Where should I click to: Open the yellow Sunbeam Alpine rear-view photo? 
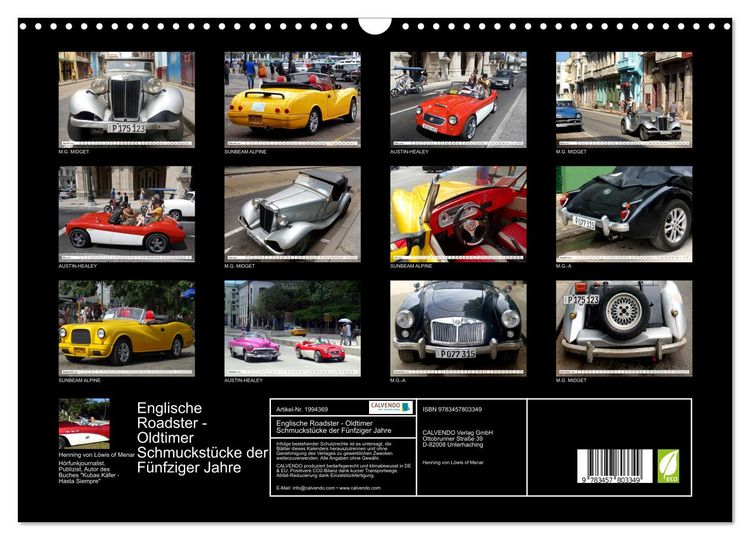293,99
